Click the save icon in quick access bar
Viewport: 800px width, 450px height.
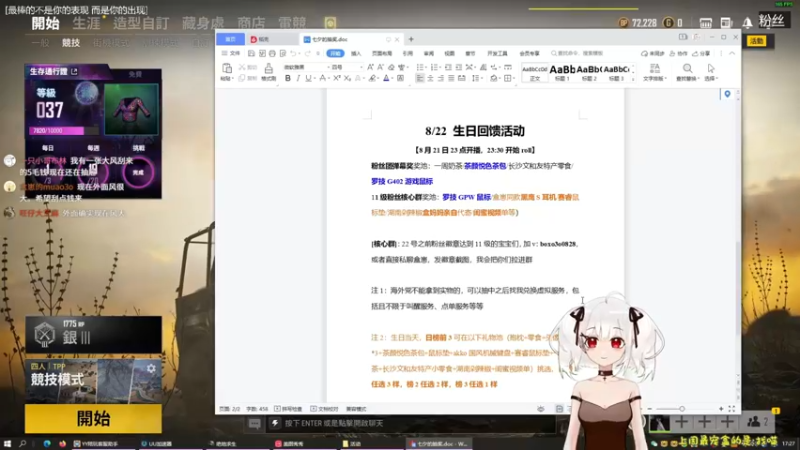252,54
